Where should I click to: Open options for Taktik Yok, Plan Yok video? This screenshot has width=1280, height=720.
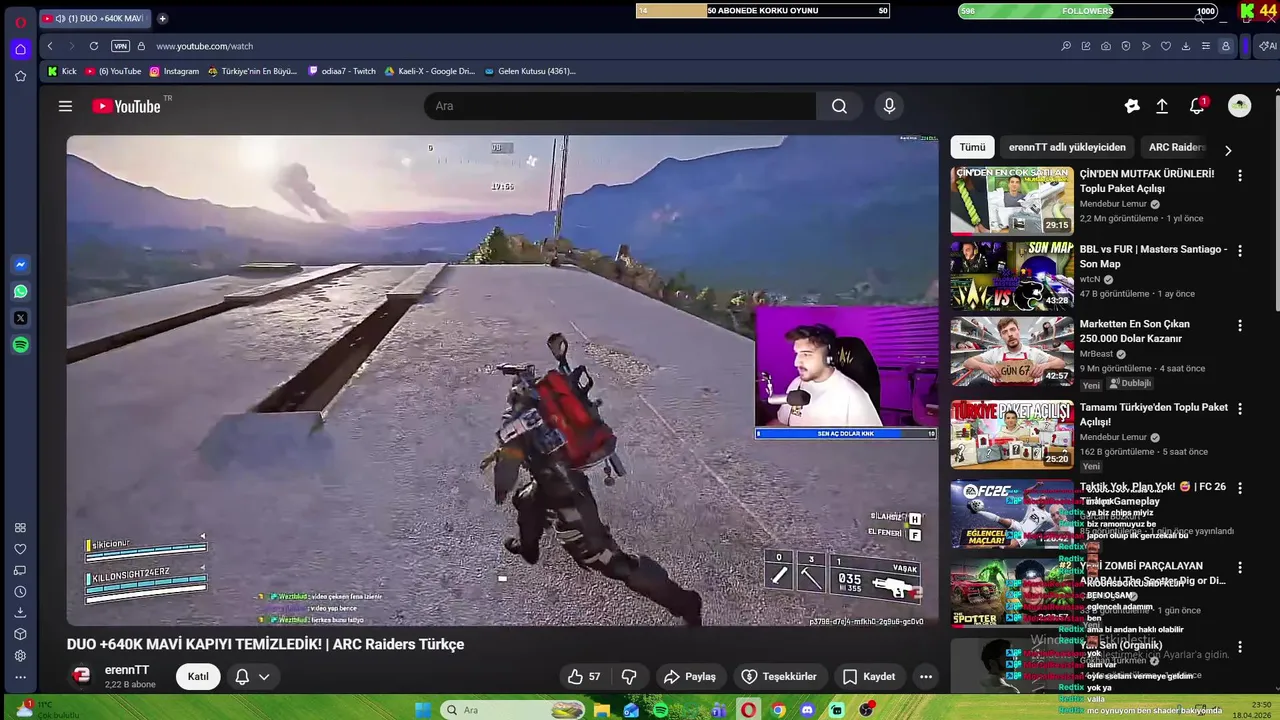point(1240,488)
